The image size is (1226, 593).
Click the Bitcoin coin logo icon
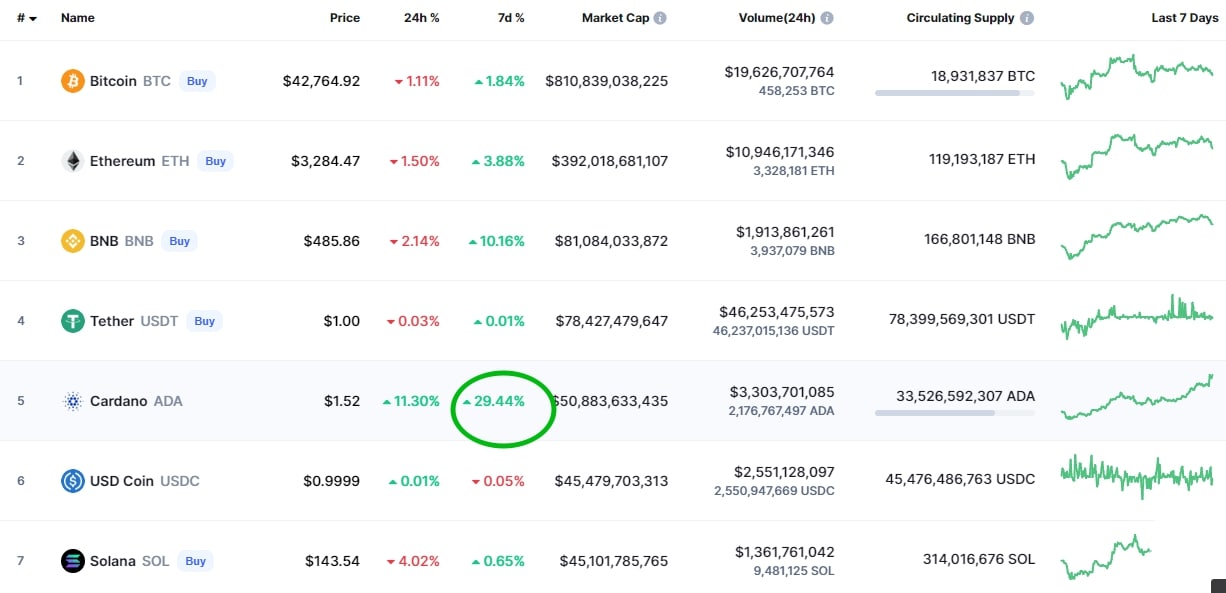coord(72,81)
